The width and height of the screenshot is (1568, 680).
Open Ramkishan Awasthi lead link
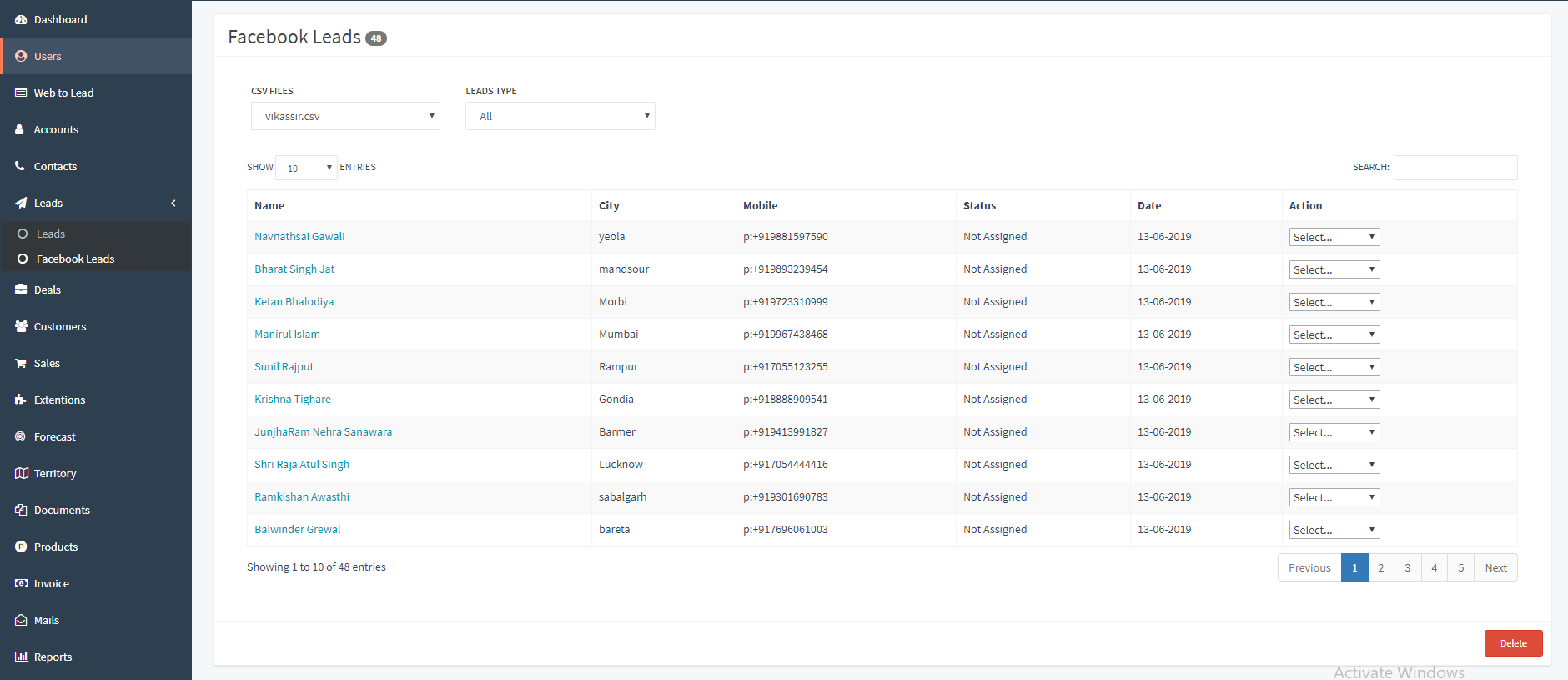point(302,496)
